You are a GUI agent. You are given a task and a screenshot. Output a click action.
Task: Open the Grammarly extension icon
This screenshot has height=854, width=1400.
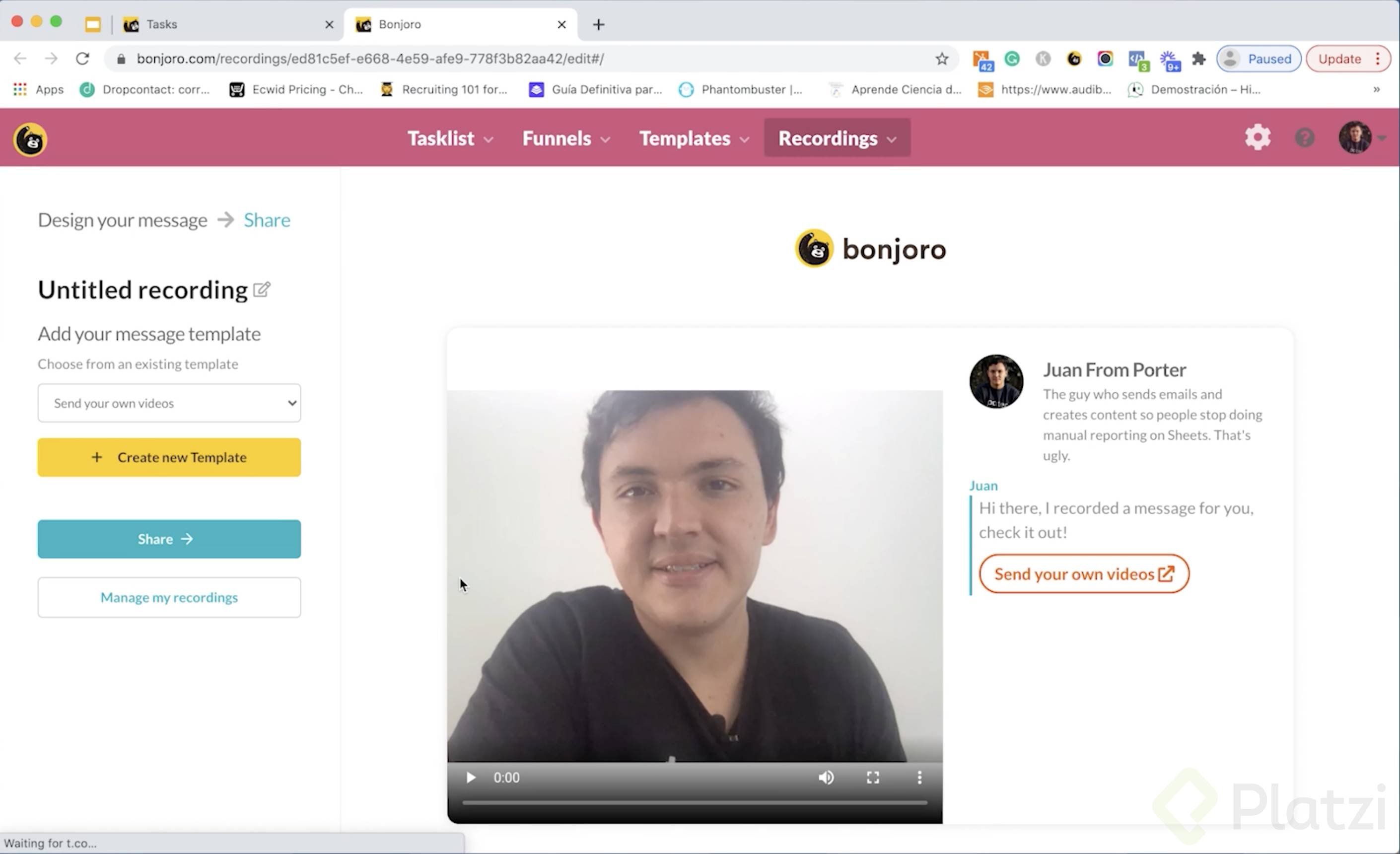pos(1012,59)
